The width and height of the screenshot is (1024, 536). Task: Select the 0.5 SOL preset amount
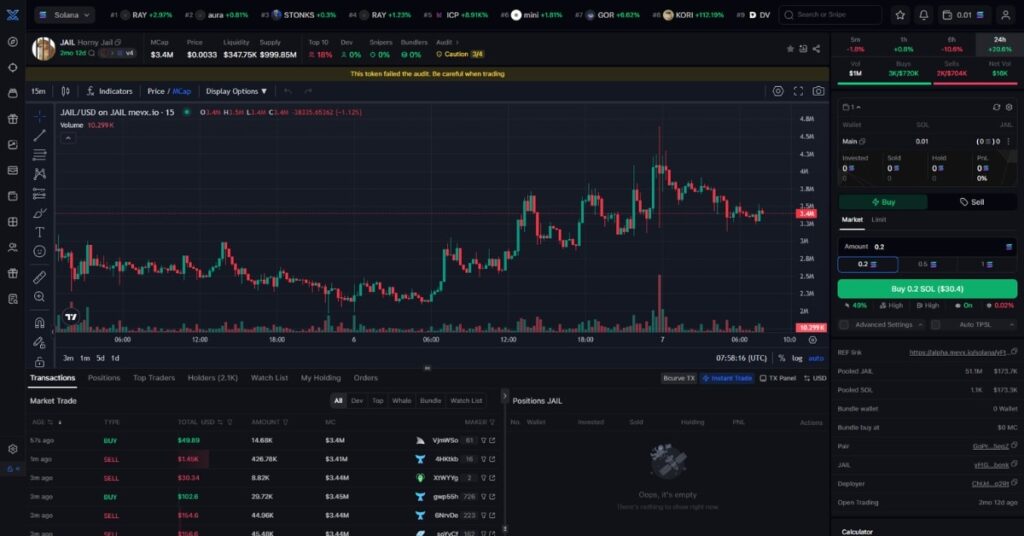[x=927, y=264]
